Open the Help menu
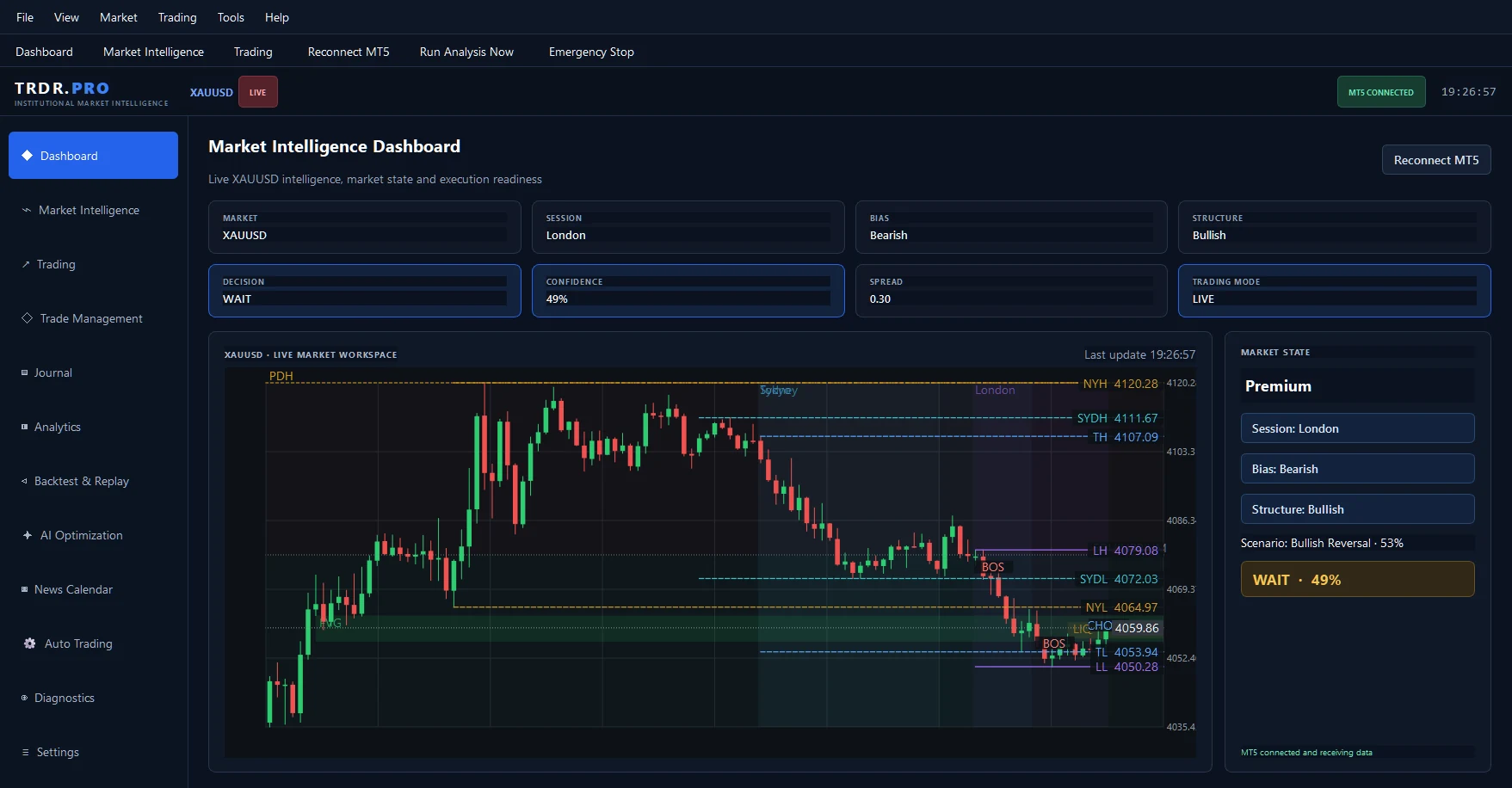The image size is (1512, 788). [277, 17]
